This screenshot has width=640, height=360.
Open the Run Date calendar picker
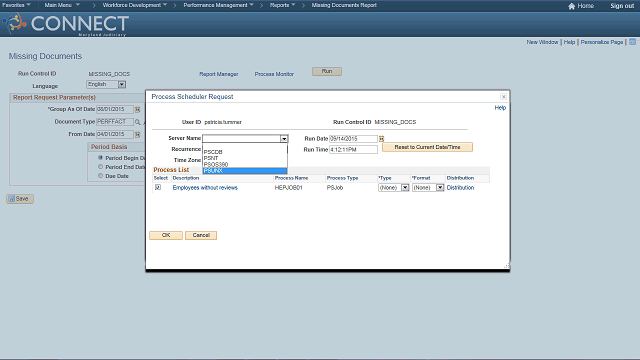click(382, 139)
